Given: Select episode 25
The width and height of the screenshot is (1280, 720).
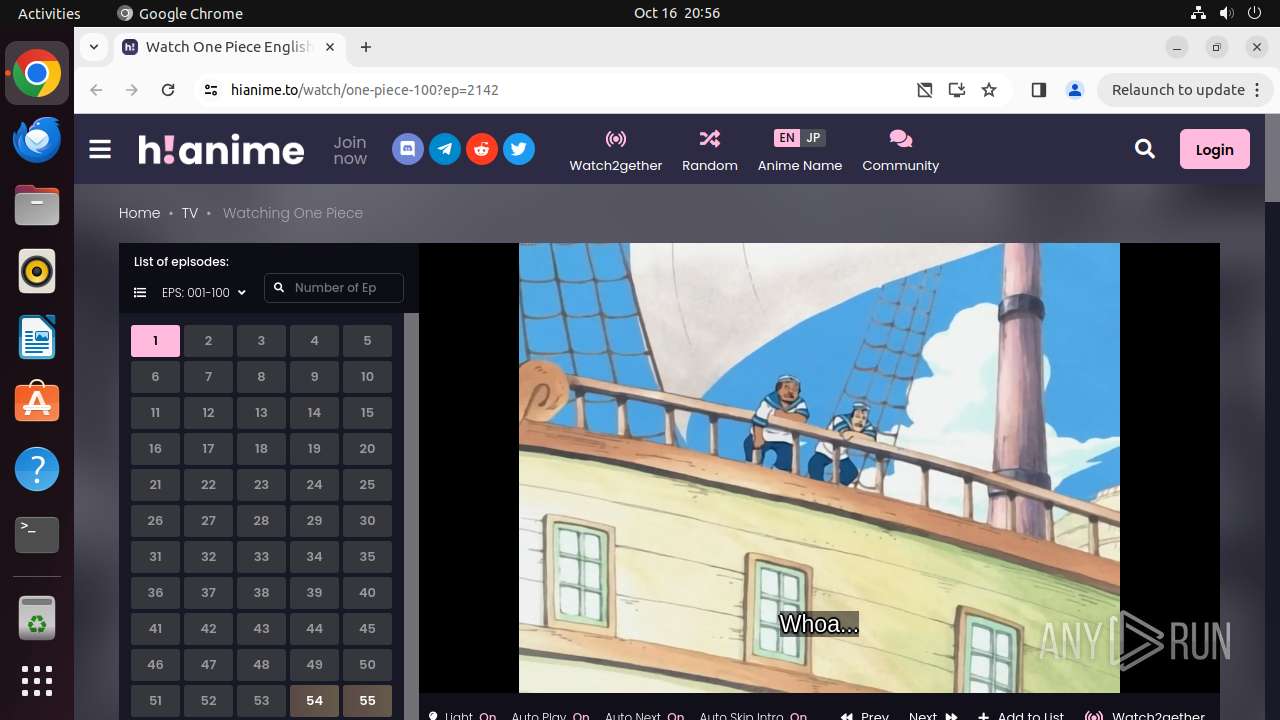Looking at the screenshot, I should coord(367,485).
